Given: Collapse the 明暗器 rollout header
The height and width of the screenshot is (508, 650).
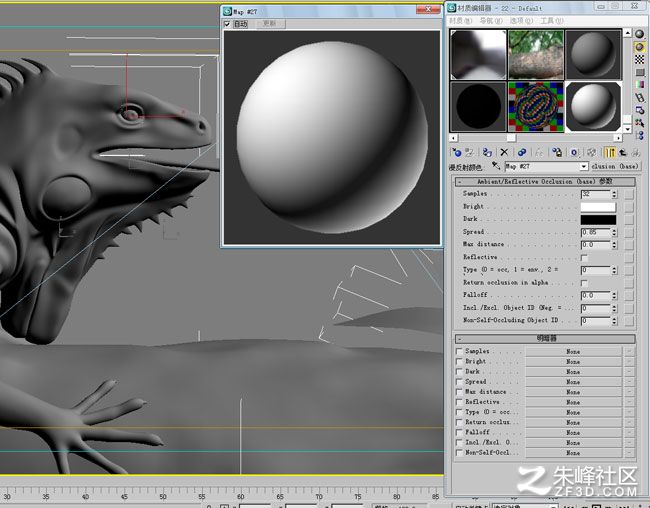Looking at the screenshot, I should tap(545, 339).
